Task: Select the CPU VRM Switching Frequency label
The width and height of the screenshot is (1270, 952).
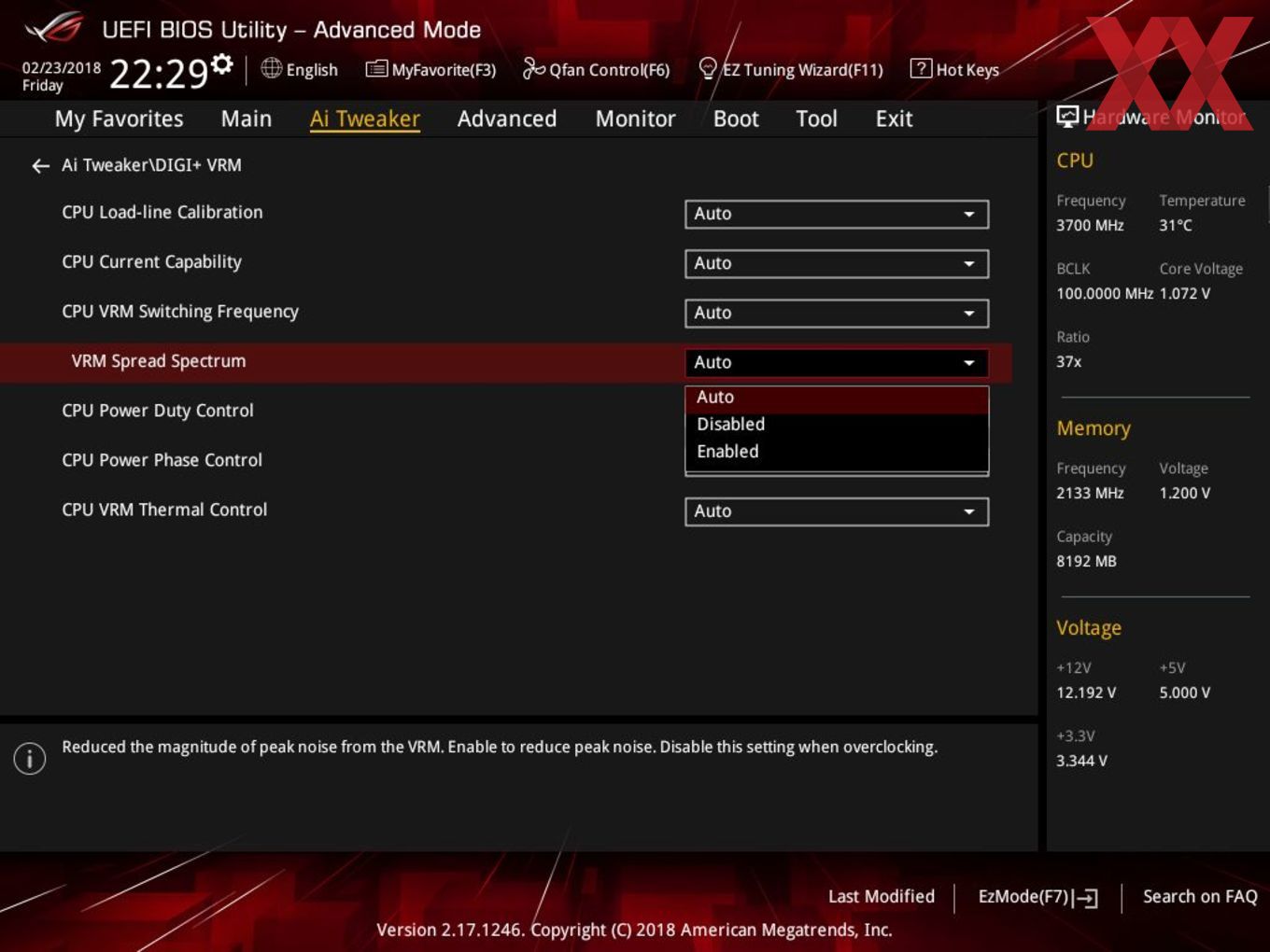Action: click(180, 312)
